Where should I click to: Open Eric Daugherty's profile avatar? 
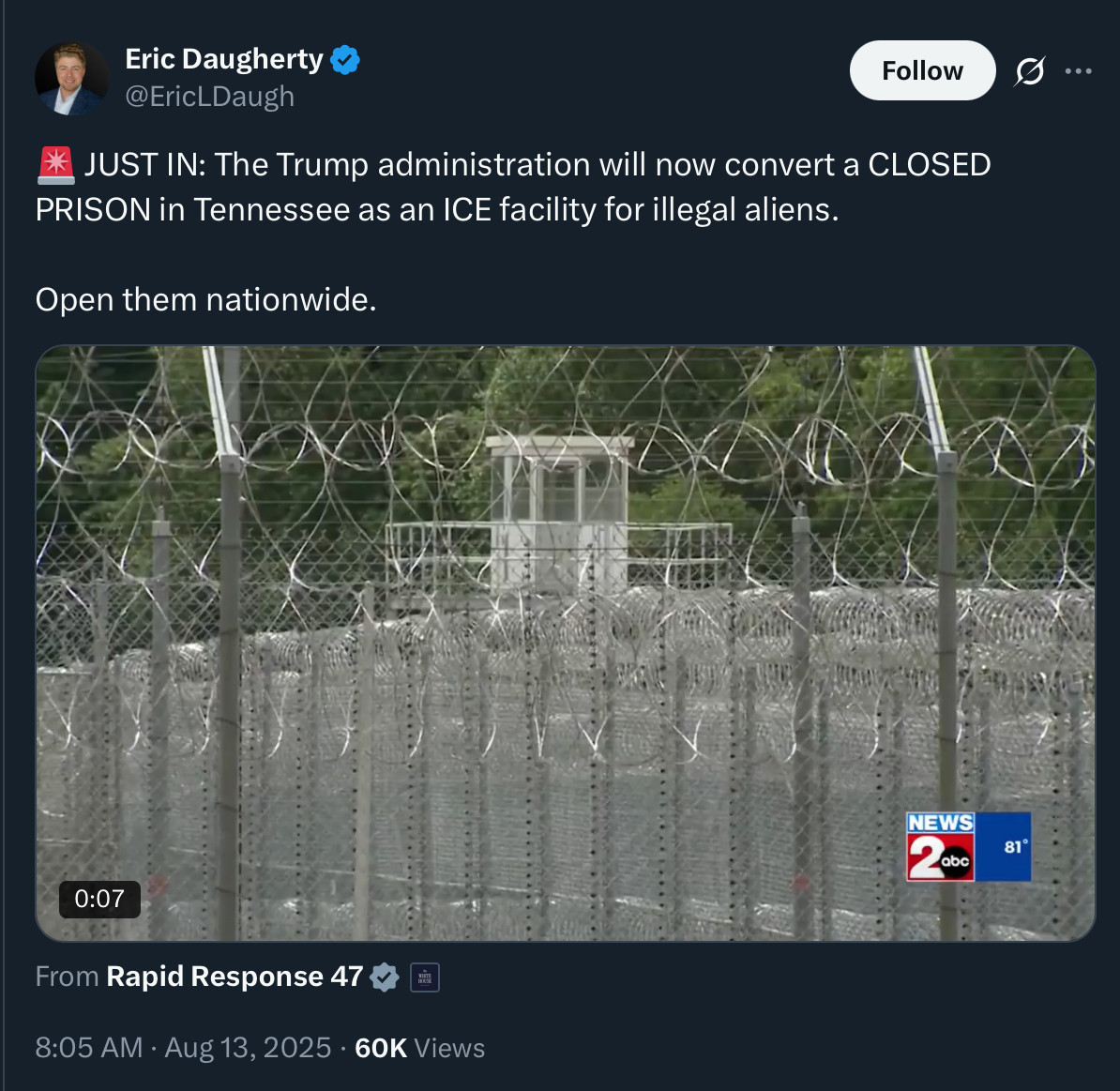[x=71, y=78]
